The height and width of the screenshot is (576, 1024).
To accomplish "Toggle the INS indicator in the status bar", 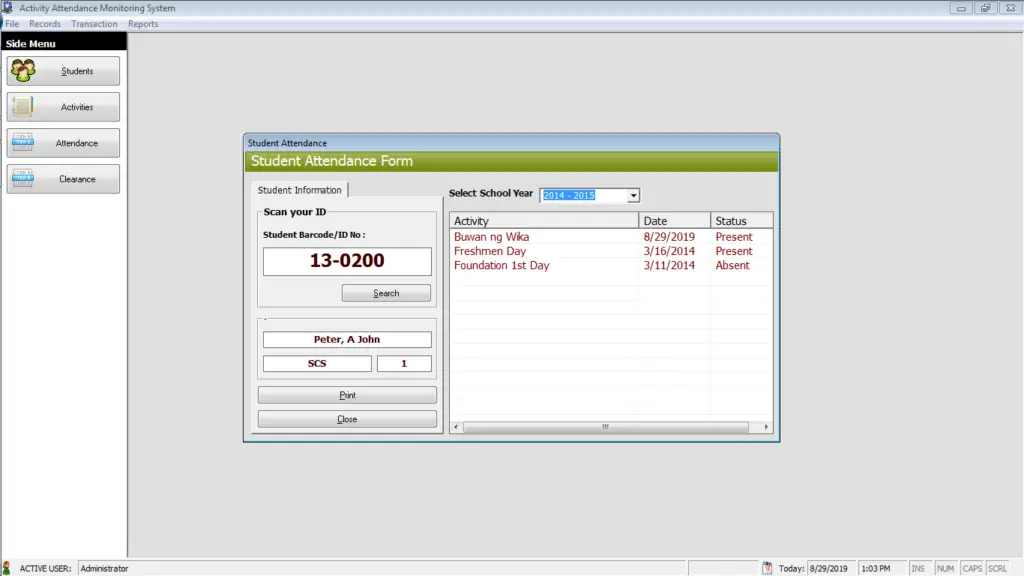I will pos(917,567).
